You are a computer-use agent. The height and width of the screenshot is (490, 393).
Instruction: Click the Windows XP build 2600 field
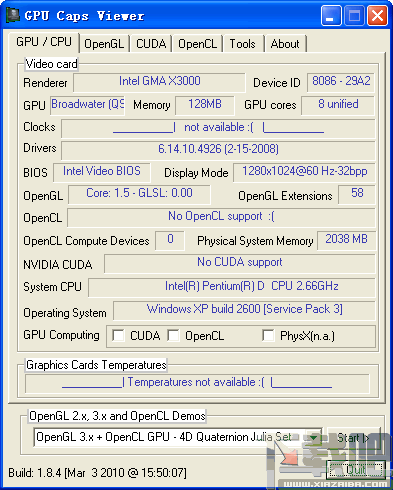coord(244,310)
